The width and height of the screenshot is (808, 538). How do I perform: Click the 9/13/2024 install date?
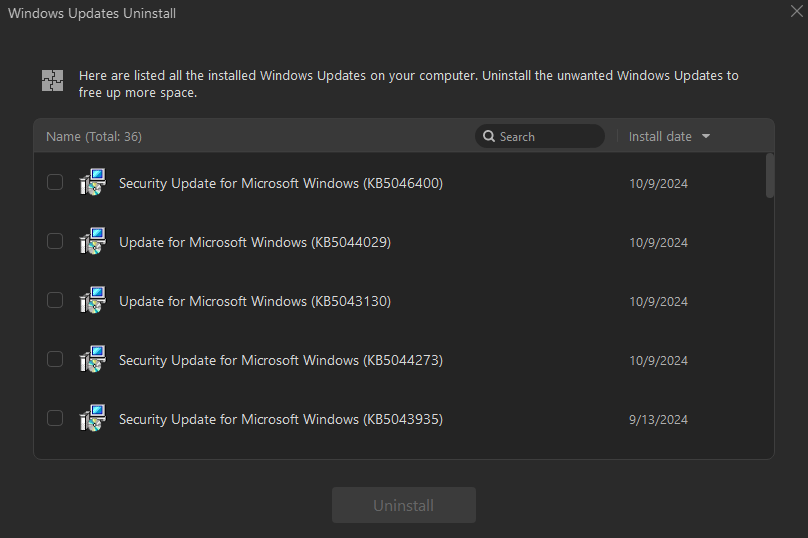pos(658,419)
